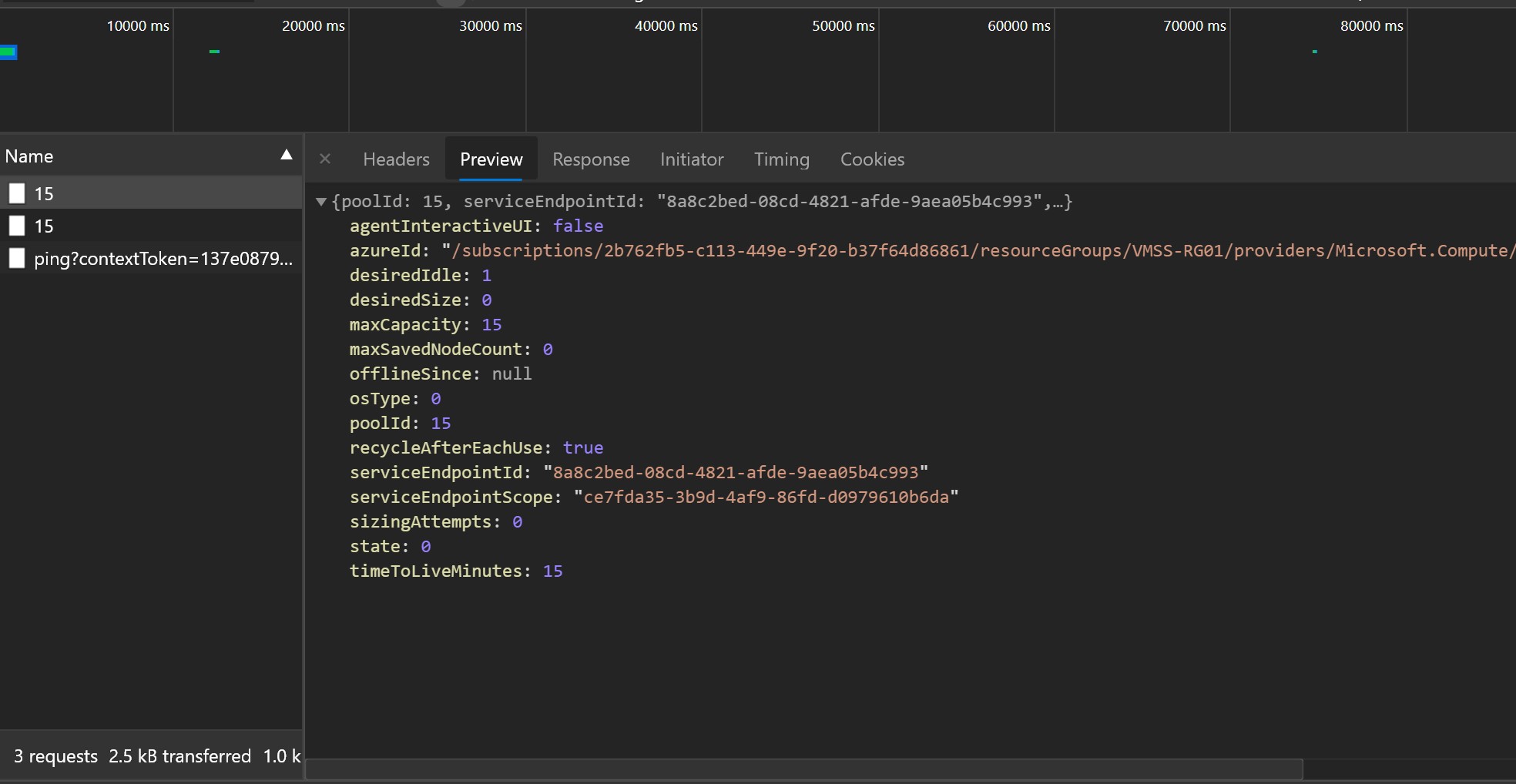Click the state property line

pyautogui.click(x=390, y=546)
